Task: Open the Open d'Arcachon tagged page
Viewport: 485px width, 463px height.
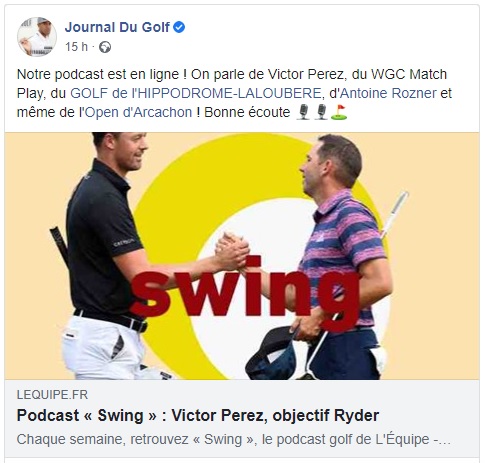Action: 139,112
